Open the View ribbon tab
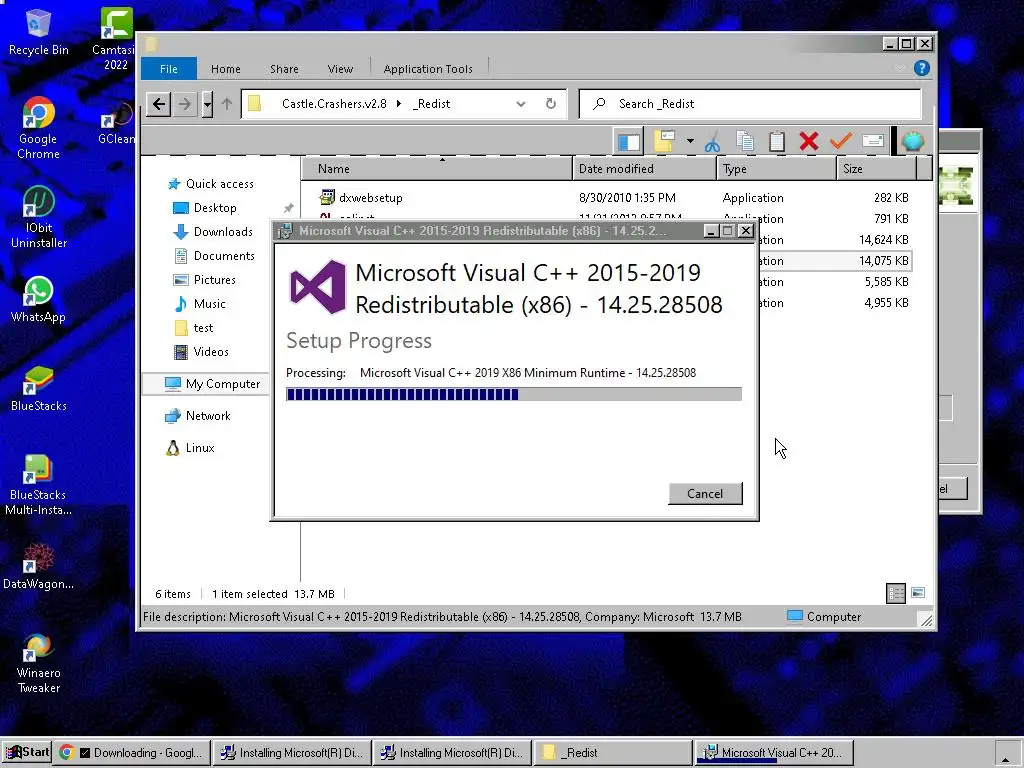Screen dimensions: 1024x768 pos(340,69)
